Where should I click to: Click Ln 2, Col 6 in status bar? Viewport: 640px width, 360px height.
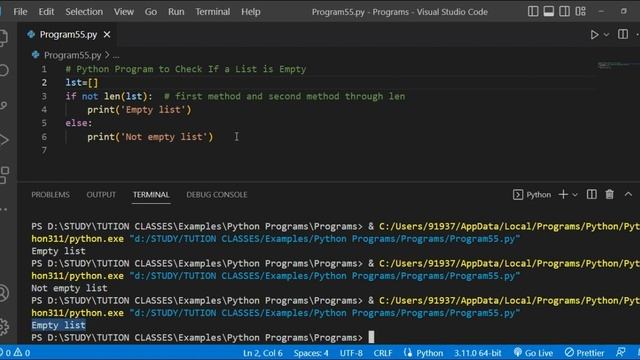pos(262,353)
